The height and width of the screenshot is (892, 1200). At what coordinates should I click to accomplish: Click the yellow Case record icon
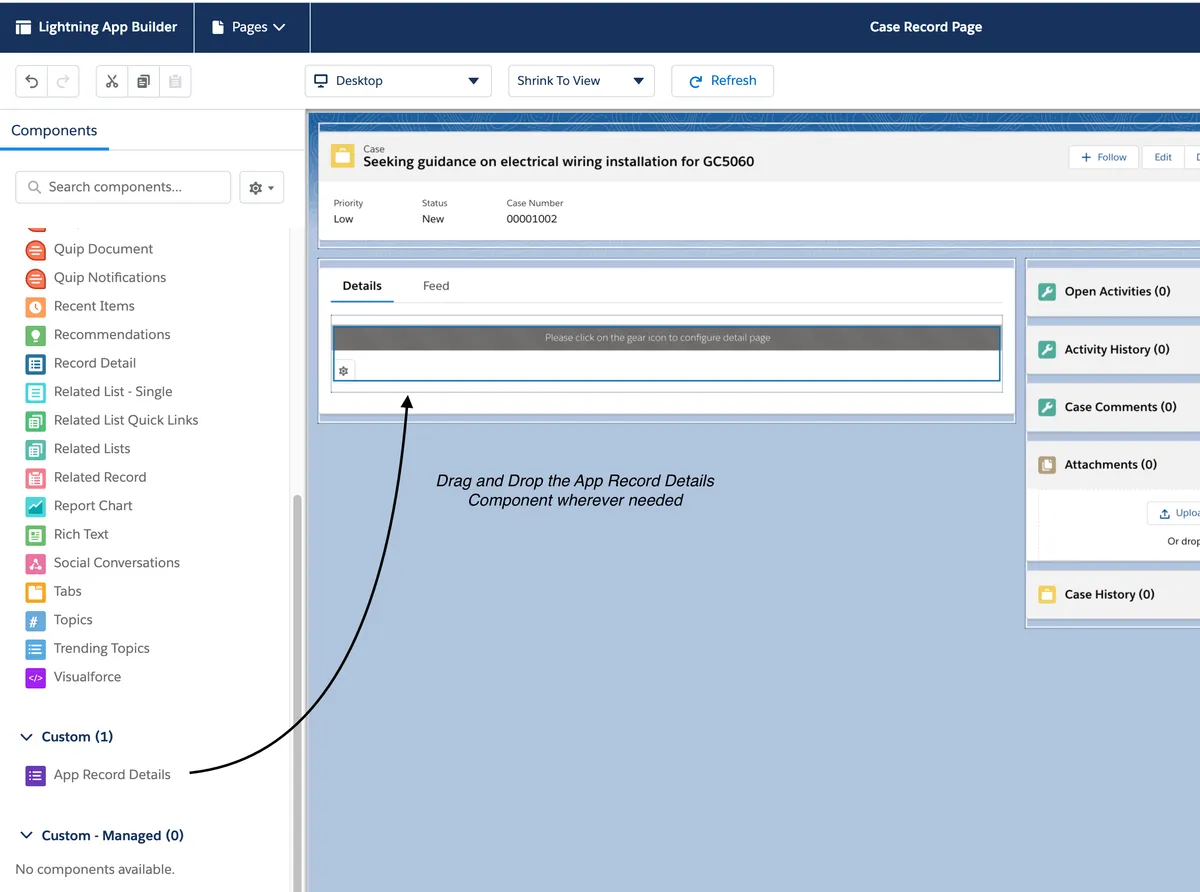click(x=343, y=156)
